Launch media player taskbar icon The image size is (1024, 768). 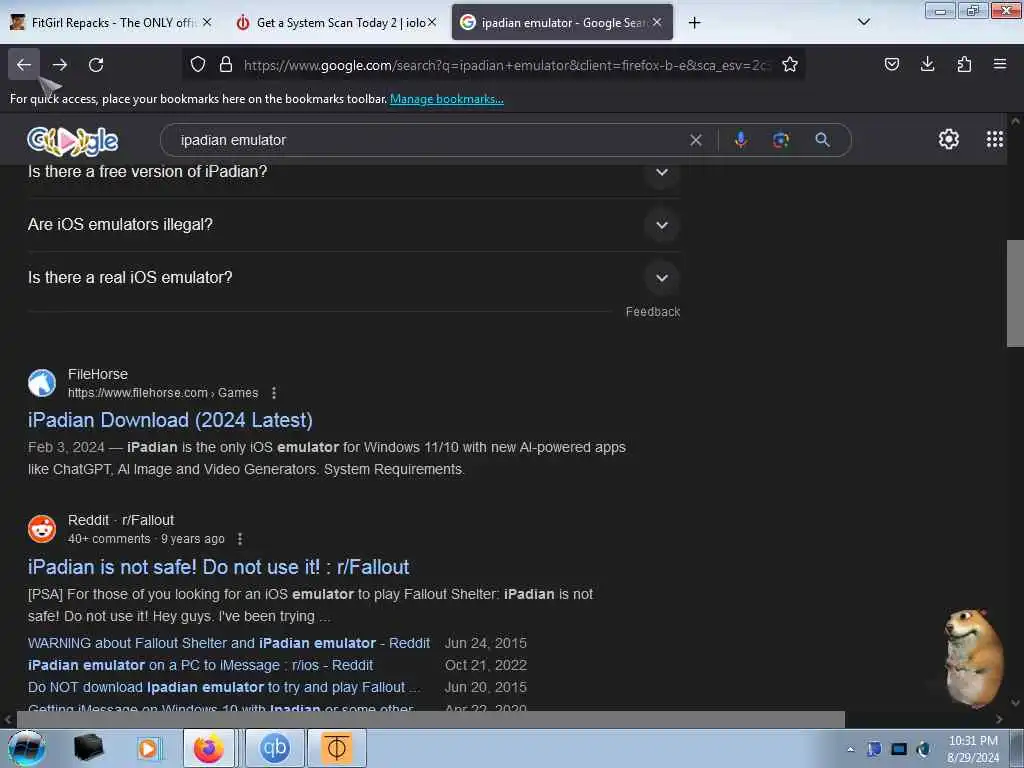[x=148, y=748]
